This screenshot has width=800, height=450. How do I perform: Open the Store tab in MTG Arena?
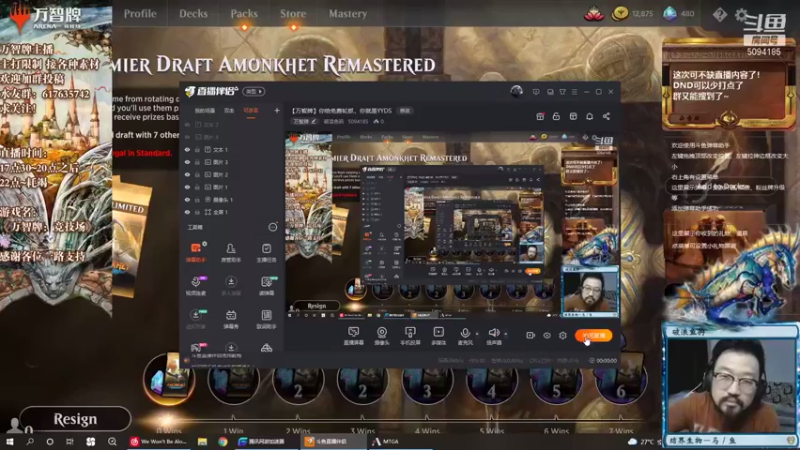coord(293,14)
